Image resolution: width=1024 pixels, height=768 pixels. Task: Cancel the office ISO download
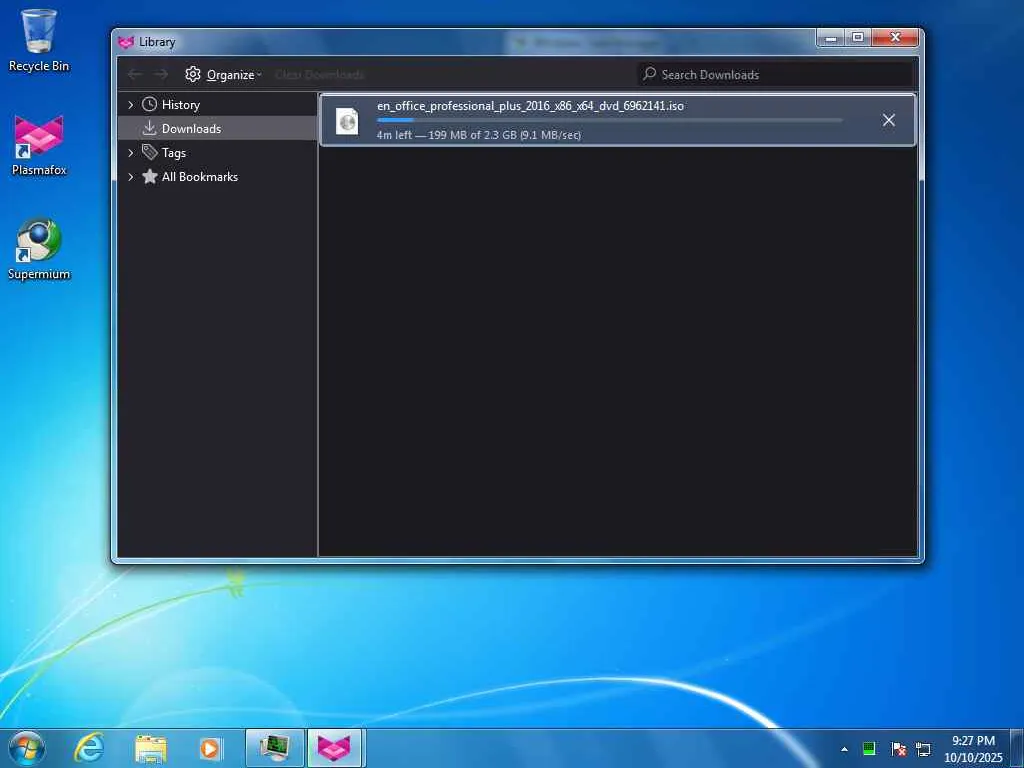point(889,120)
